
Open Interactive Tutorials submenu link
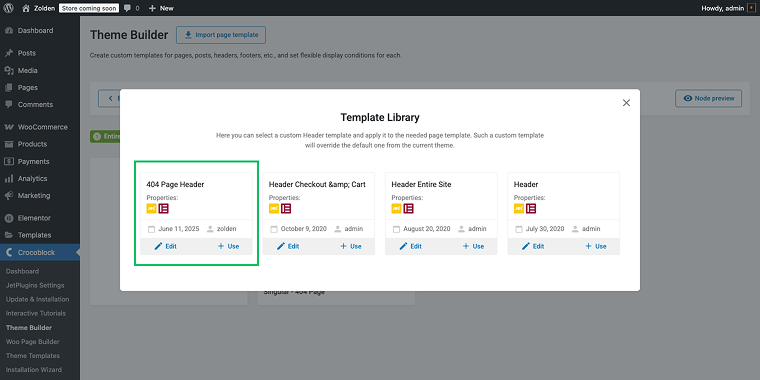(36, 314)
